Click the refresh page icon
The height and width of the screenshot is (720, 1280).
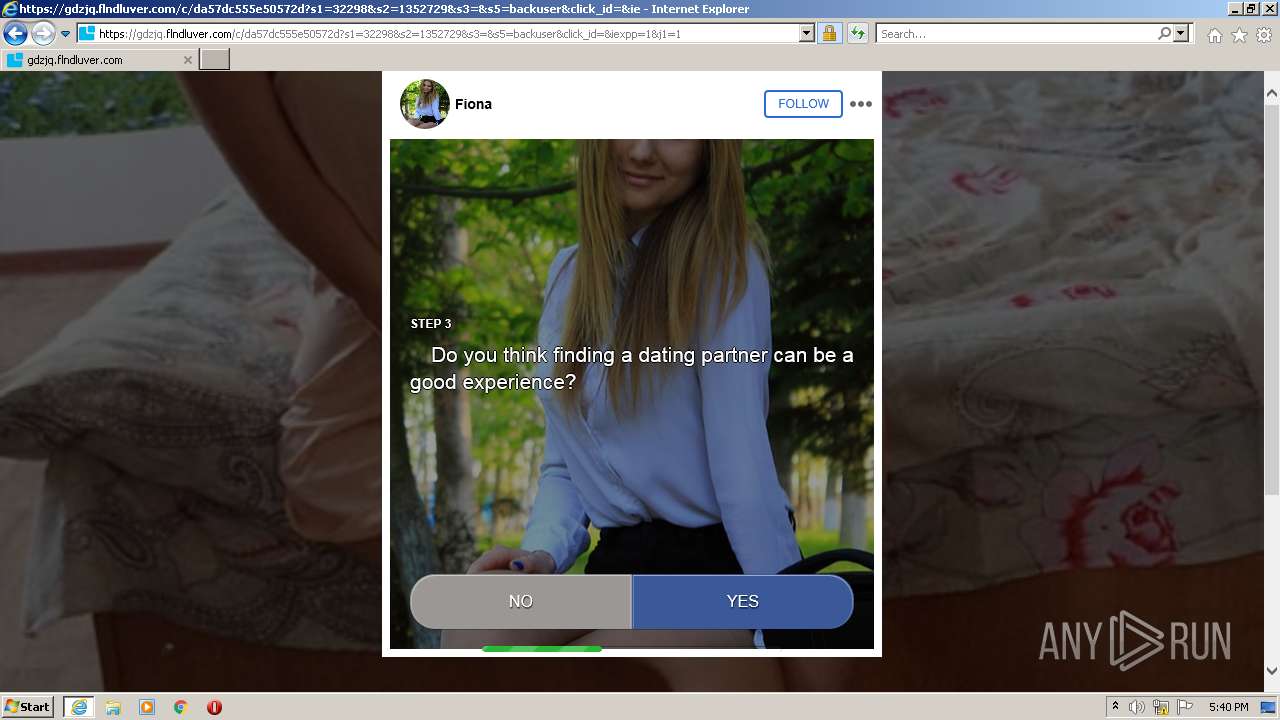pyautogui.click(x=857, y=34)
